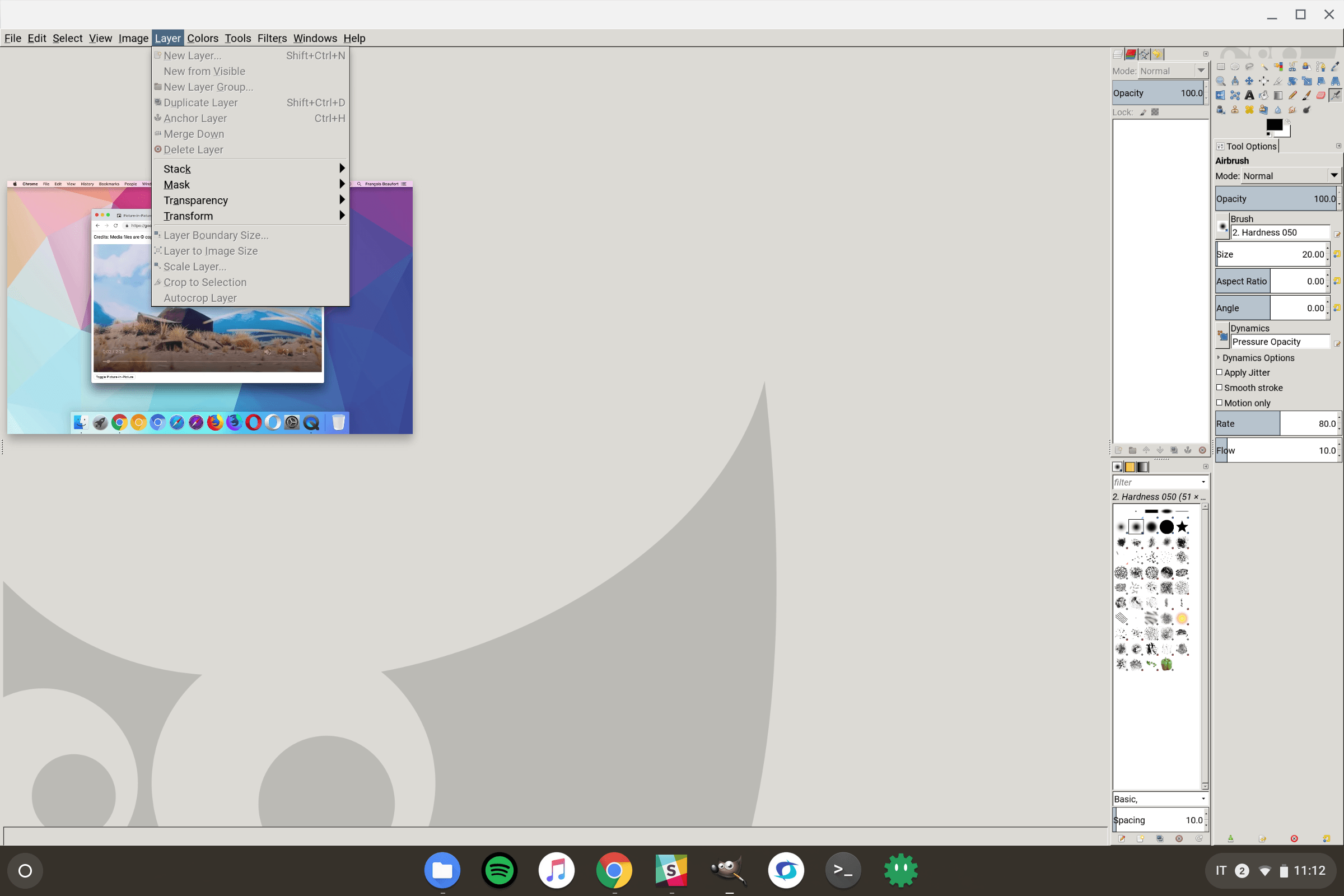This screenshot has width=1344, height=896.
Task: Open the Pressure Opacity dynamics editor
Action: (1338, 343)
